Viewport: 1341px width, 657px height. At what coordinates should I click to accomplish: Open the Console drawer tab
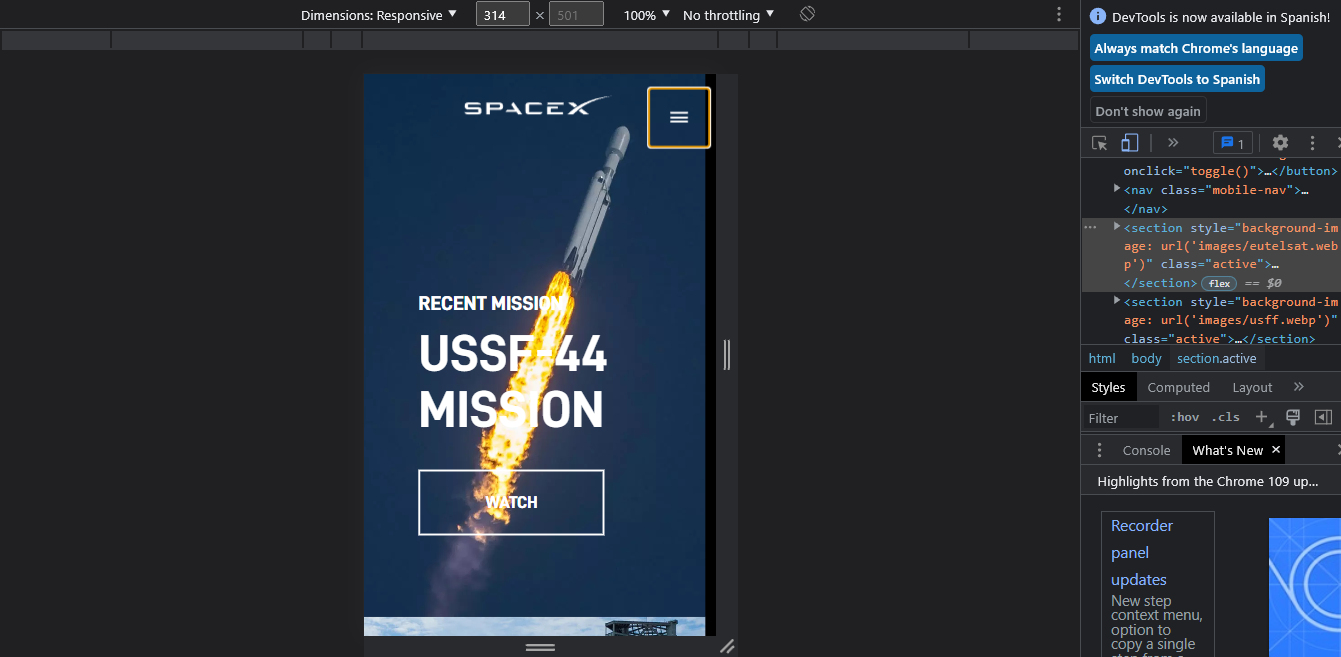(1146, 450)
